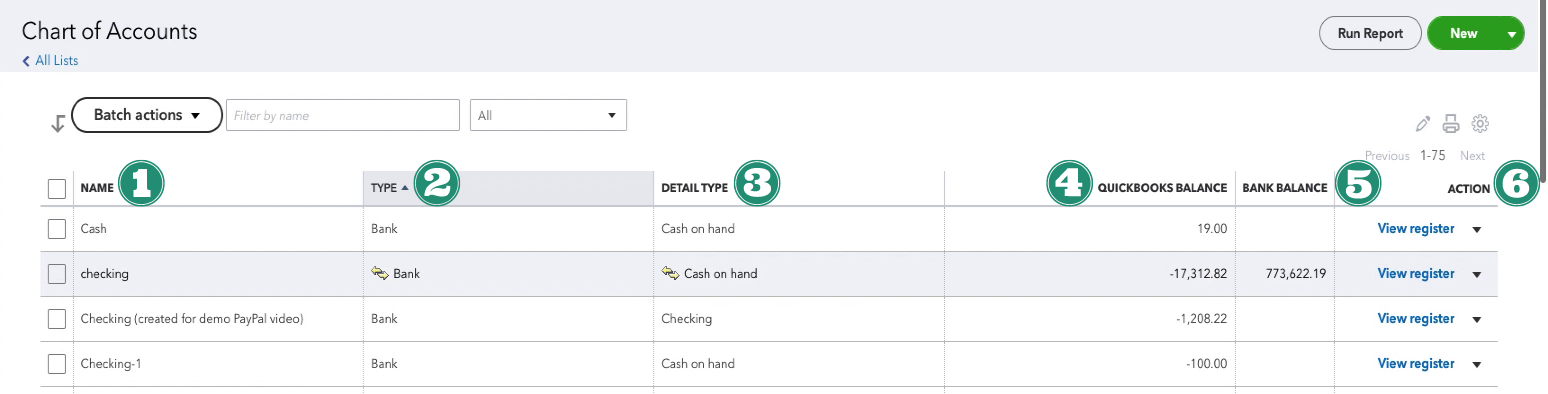Screen dimensions: 1548x394
Task: Tick the select-all checkbox in header row
Action: tap(57, 188)
